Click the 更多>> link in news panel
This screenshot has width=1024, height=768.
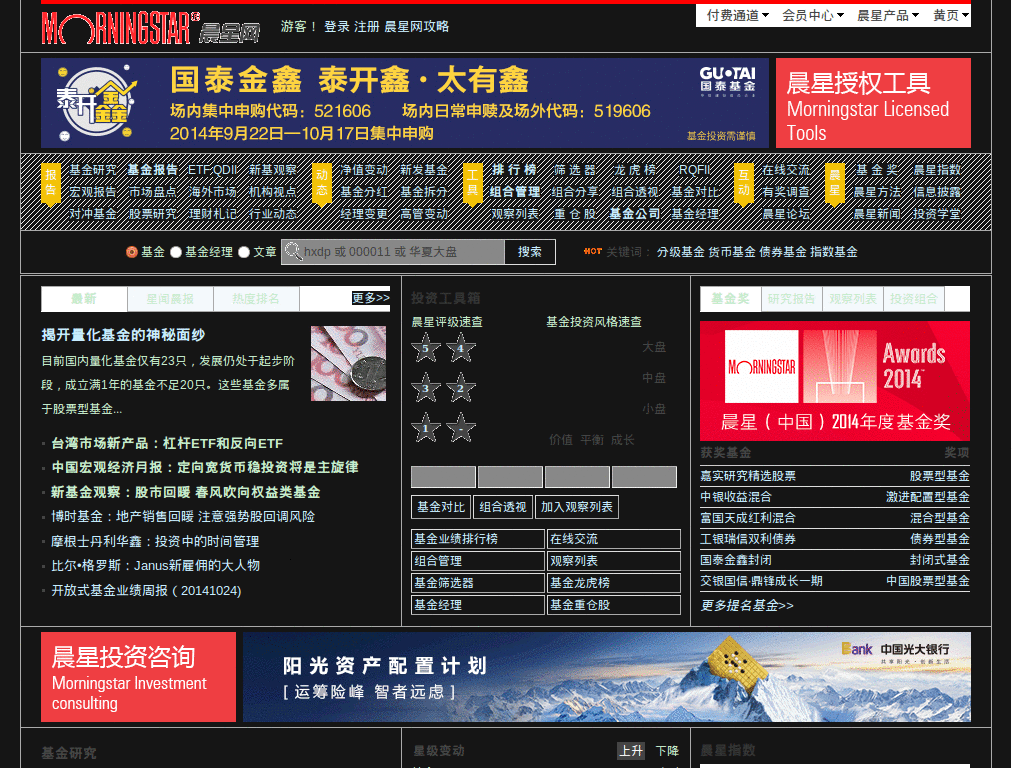370,298
